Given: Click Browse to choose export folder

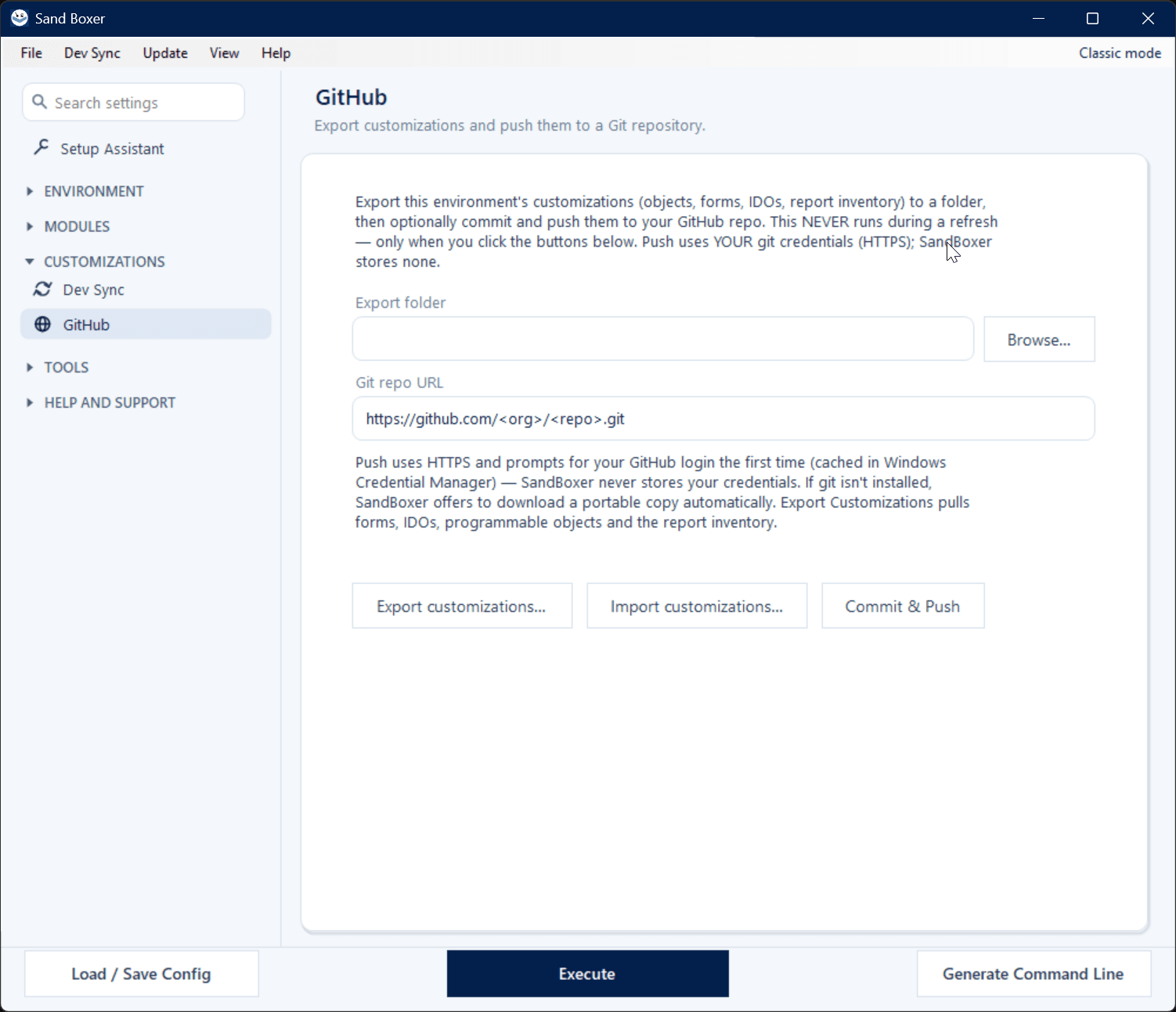Looking at the screenshot, I should tap(1039, 340).
